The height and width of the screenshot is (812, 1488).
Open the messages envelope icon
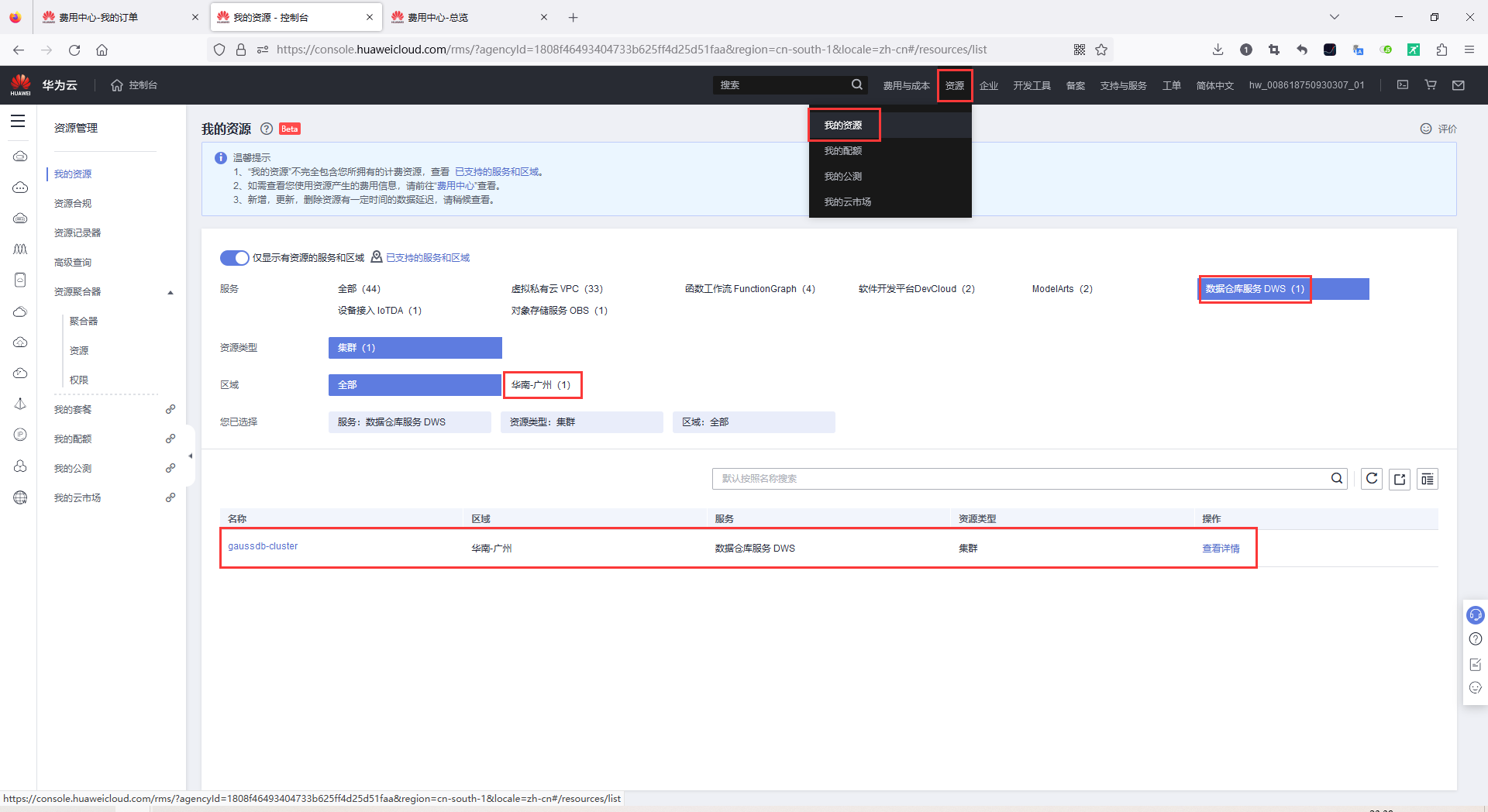point(1459,84)
